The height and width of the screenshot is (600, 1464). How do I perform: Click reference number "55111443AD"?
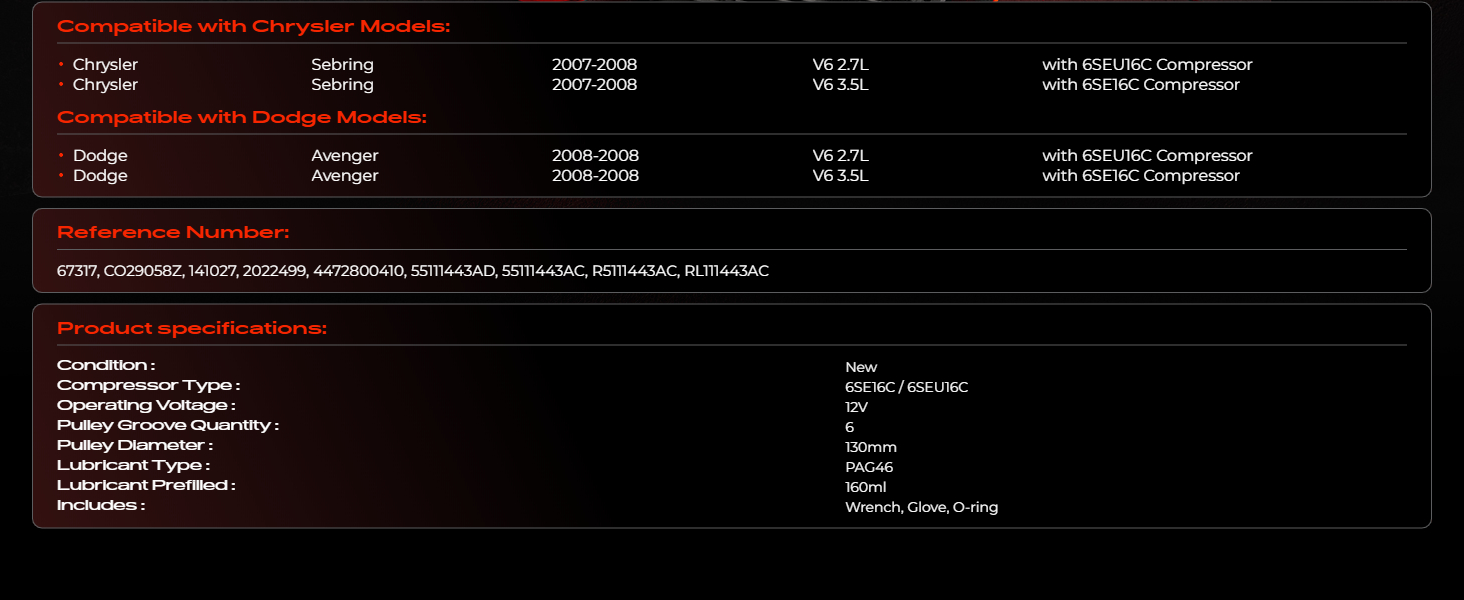[x=454, y=271]
